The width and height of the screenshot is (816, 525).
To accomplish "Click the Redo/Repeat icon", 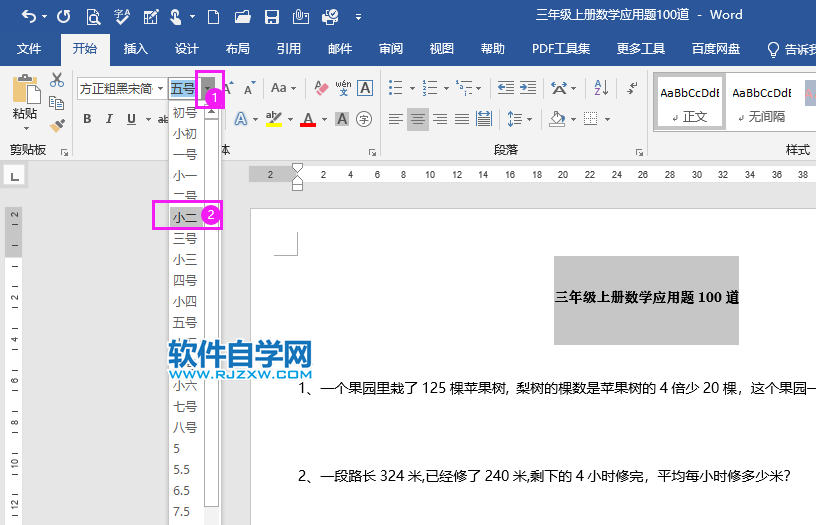I will pyautogui.click(x=63, y=17).
